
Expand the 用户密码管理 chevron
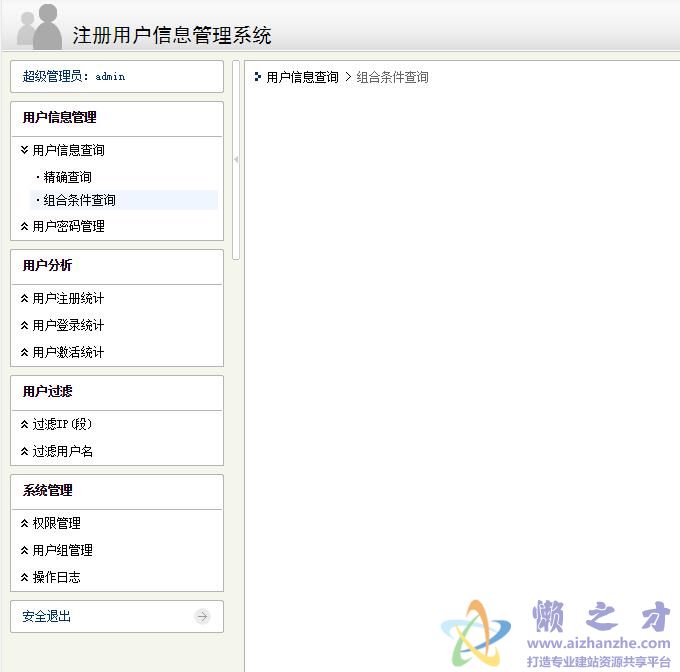coord(24,226)
